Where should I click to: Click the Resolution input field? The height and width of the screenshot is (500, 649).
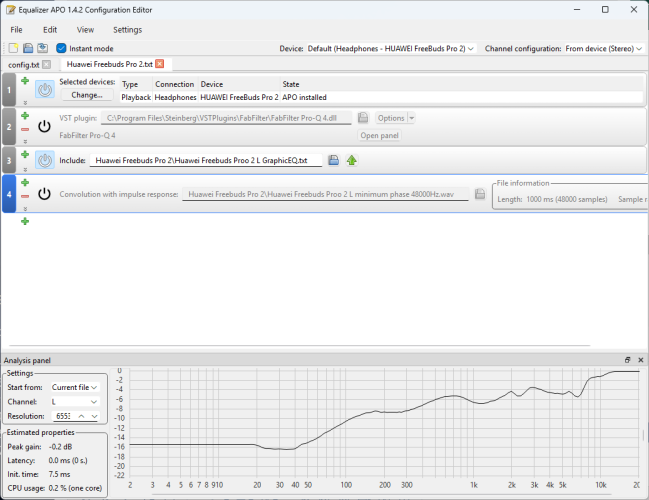pyautogui.click(x=64, y=416)
